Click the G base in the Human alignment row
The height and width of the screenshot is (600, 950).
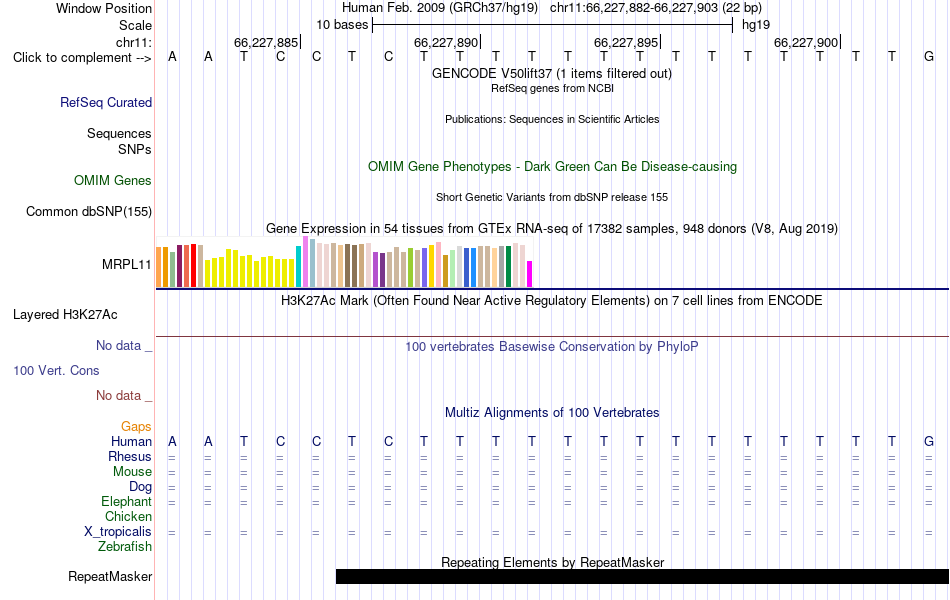[929, 441]
